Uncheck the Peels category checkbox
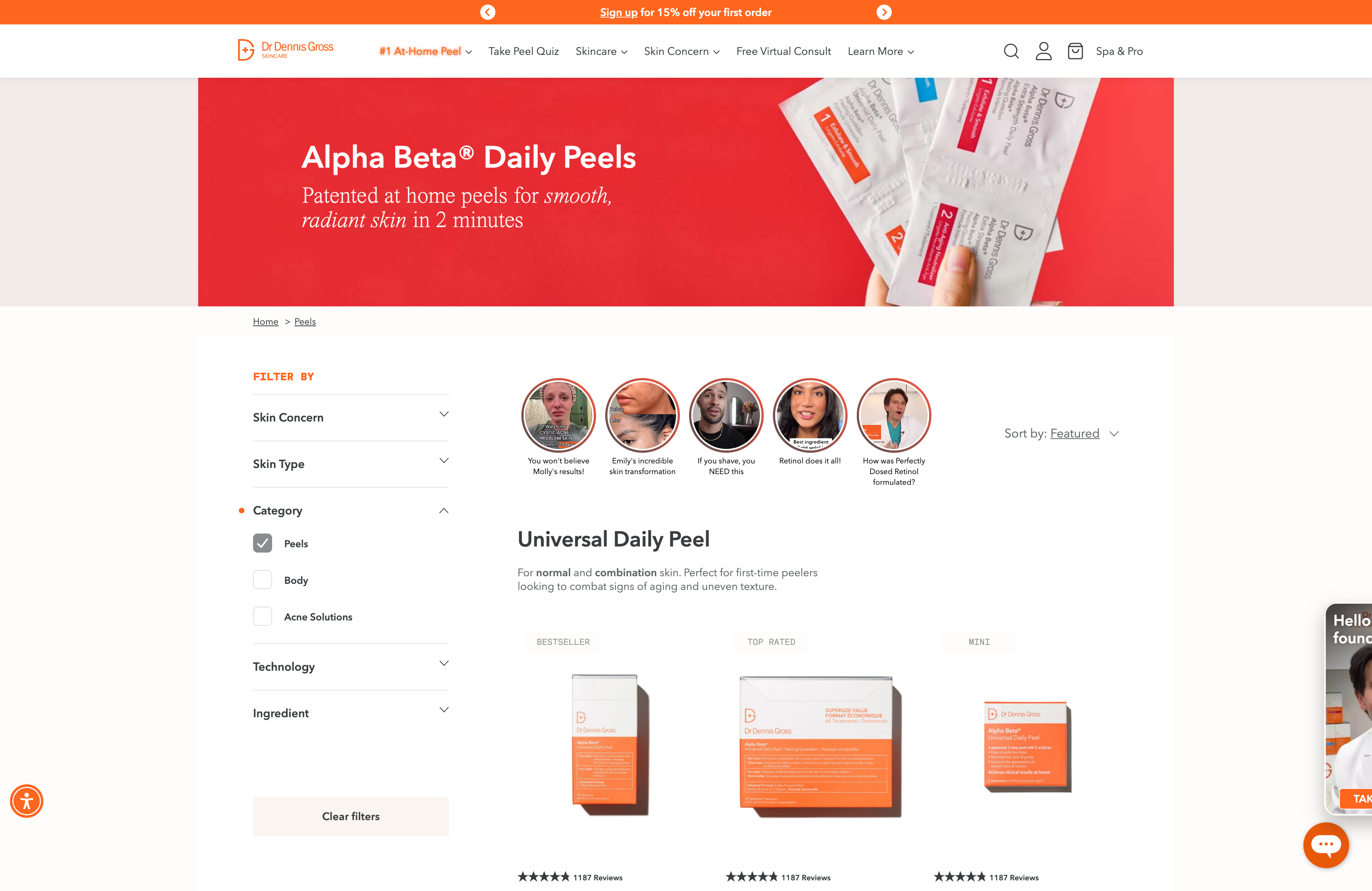The height and width of the screenshot is (891, 1372). pos(262,543)
